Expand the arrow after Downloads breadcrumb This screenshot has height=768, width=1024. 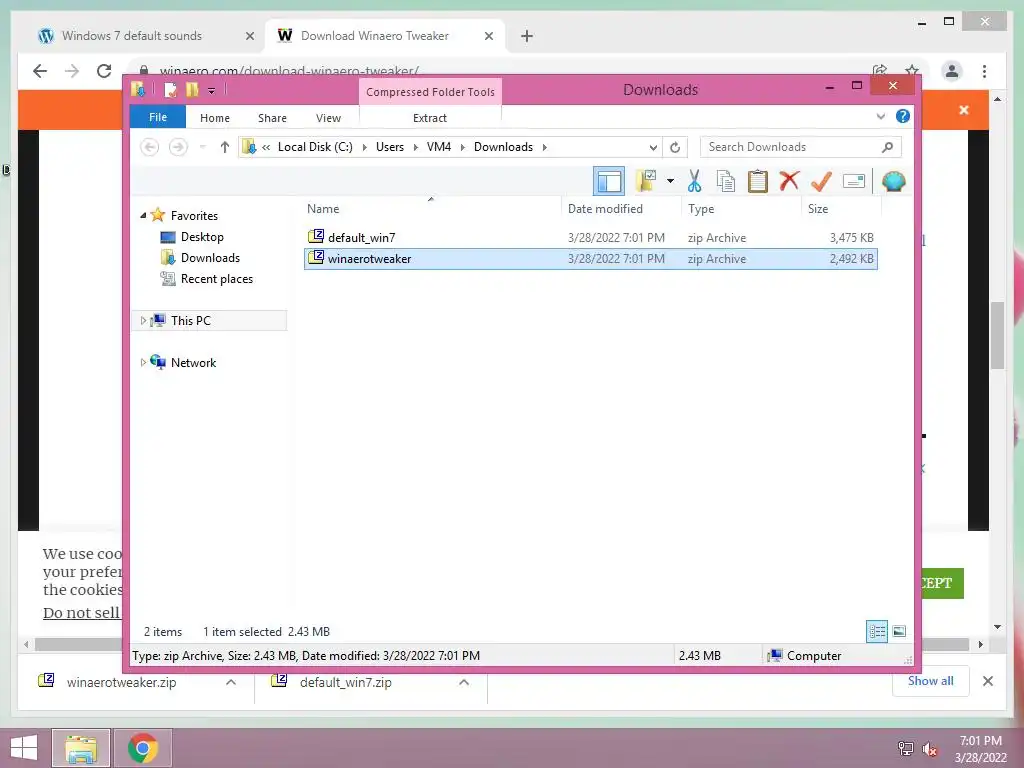[x=545, y=148]
